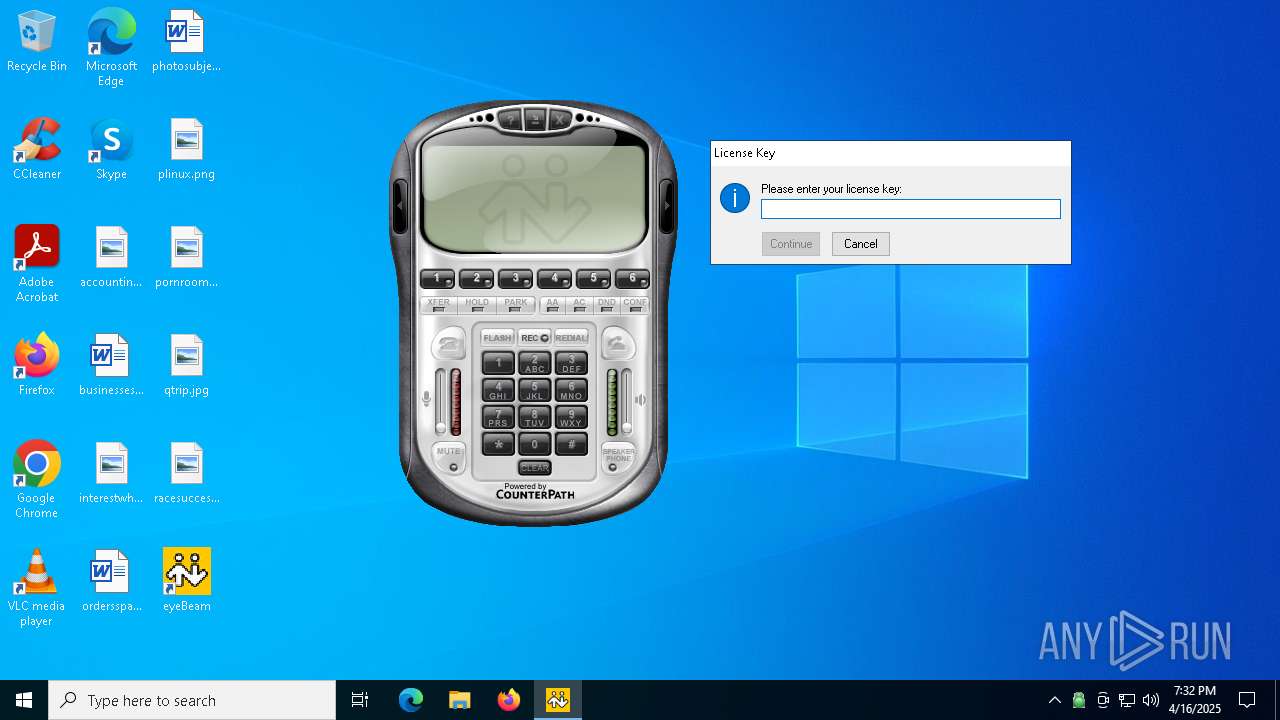Screen dimensions: 1280x720
Task: Select the Google Chrome desktop icon
Action: [37, 480]
